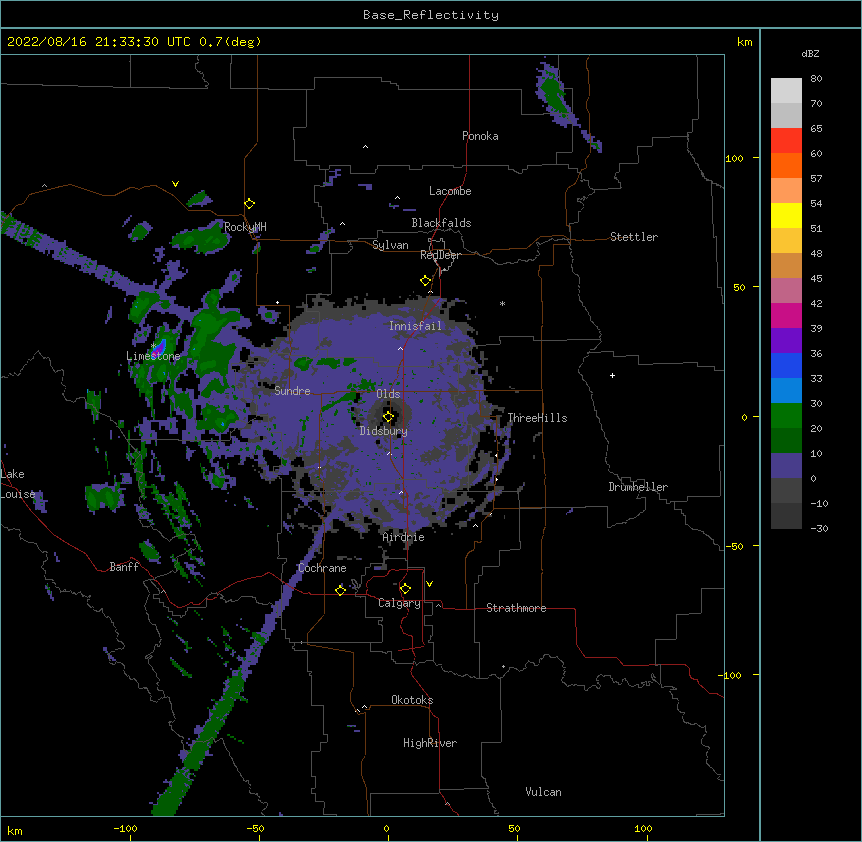Click the -50 km mark on right axis
Image resolution: width=862 pixels, height=842 pixels.
[734, 546]
